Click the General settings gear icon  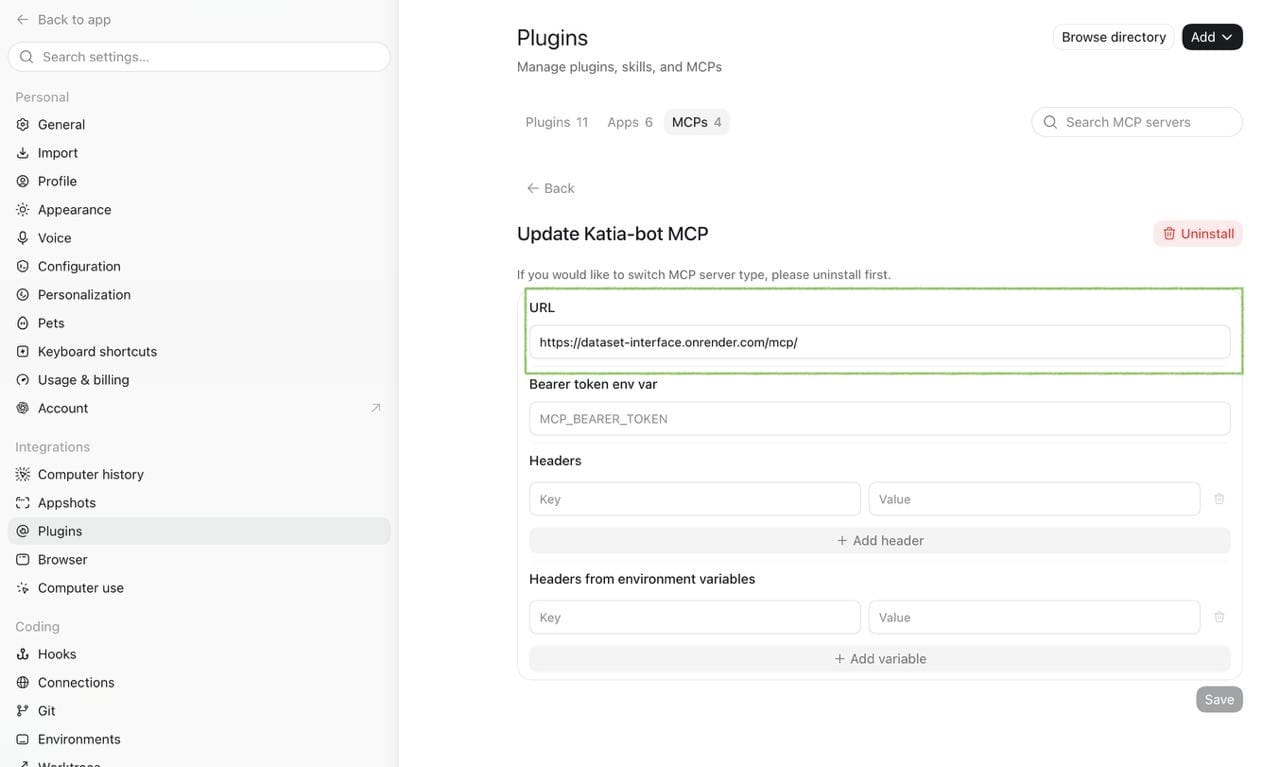point(23,124)
